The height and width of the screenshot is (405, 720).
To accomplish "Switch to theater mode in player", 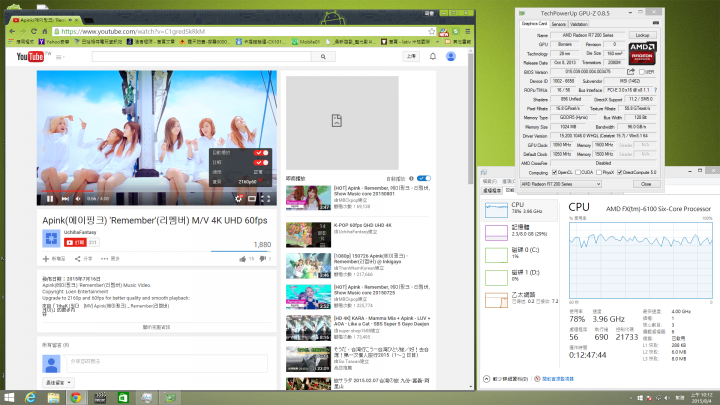I will tap(252, 199).
